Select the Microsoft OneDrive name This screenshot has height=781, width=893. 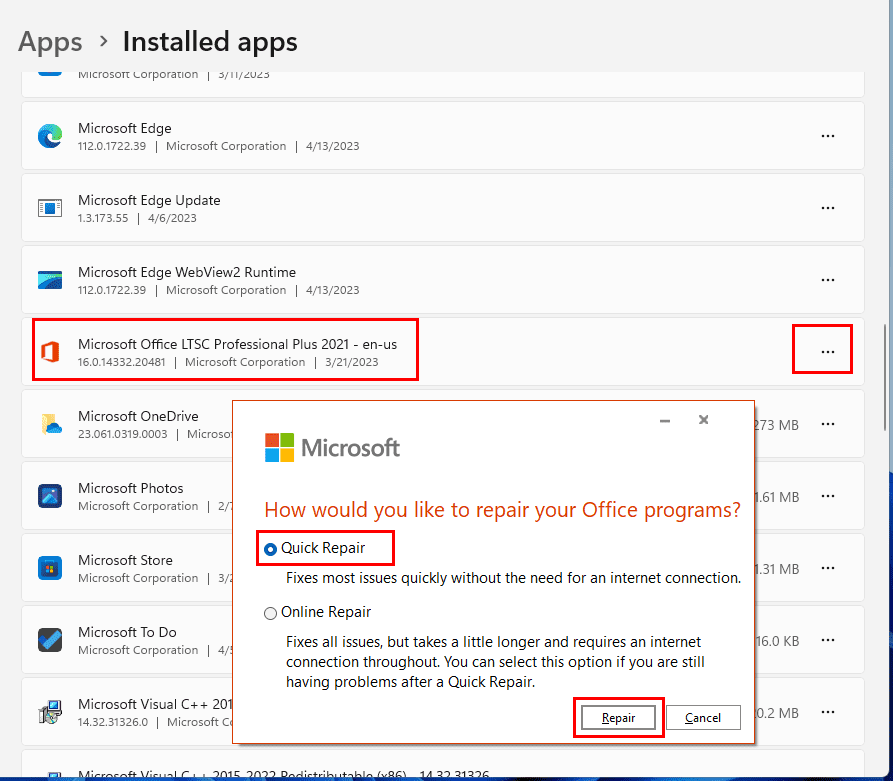pyautogui.click(x=138, y=416)
